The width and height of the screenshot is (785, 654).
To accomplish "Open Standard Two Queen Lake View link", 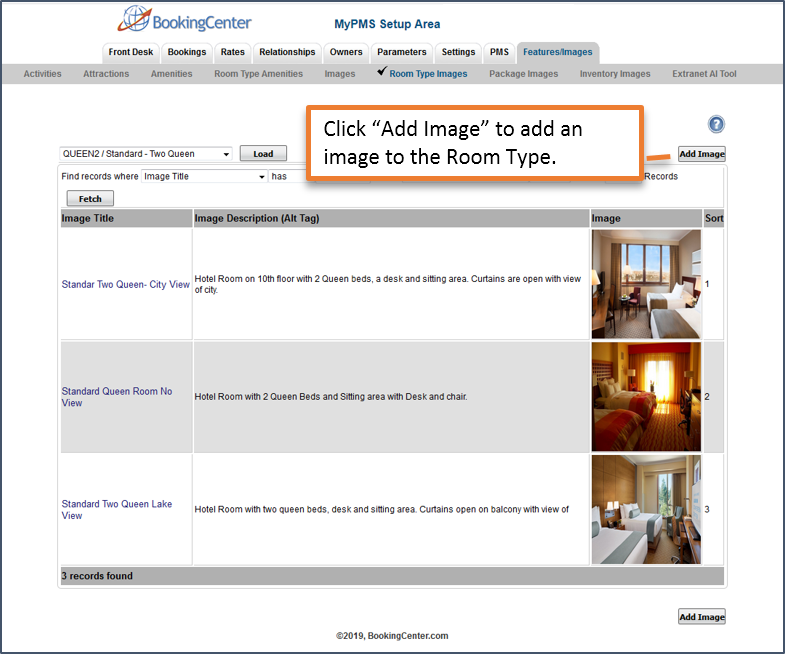I will click(117, 509).
